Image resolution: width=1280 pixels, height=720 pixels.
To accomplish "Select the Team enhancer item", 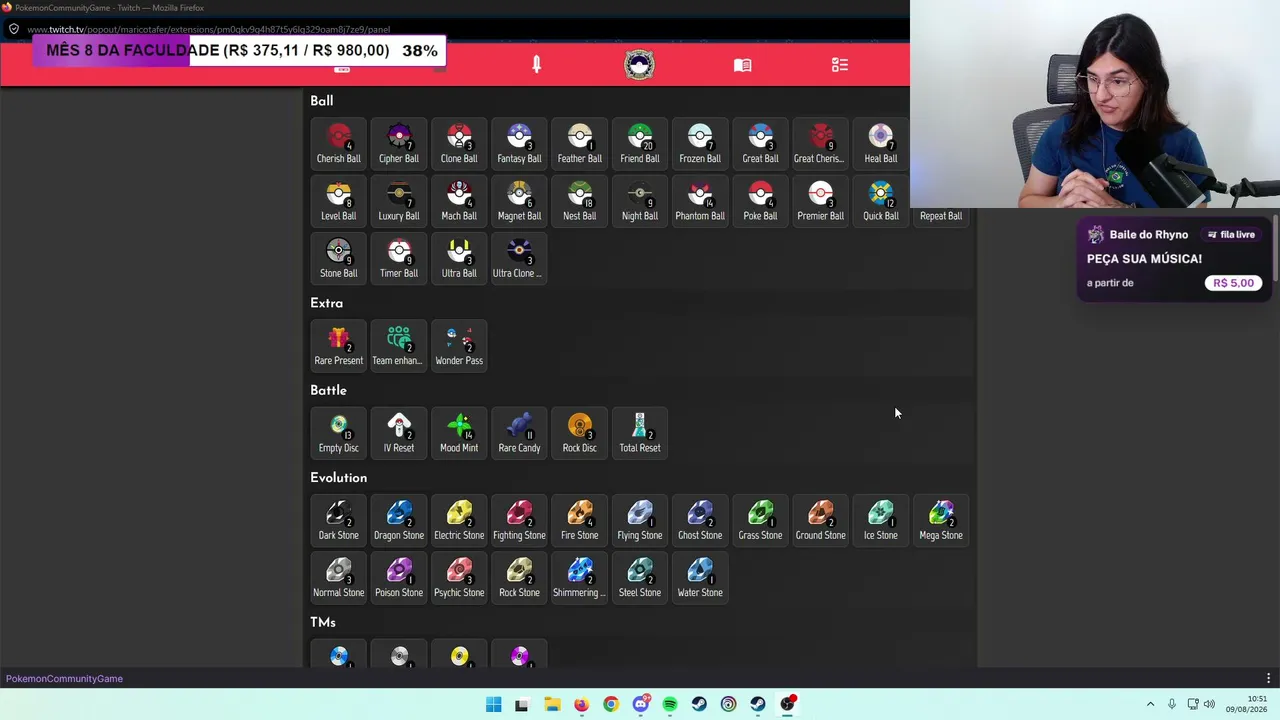I will [399, 346].
